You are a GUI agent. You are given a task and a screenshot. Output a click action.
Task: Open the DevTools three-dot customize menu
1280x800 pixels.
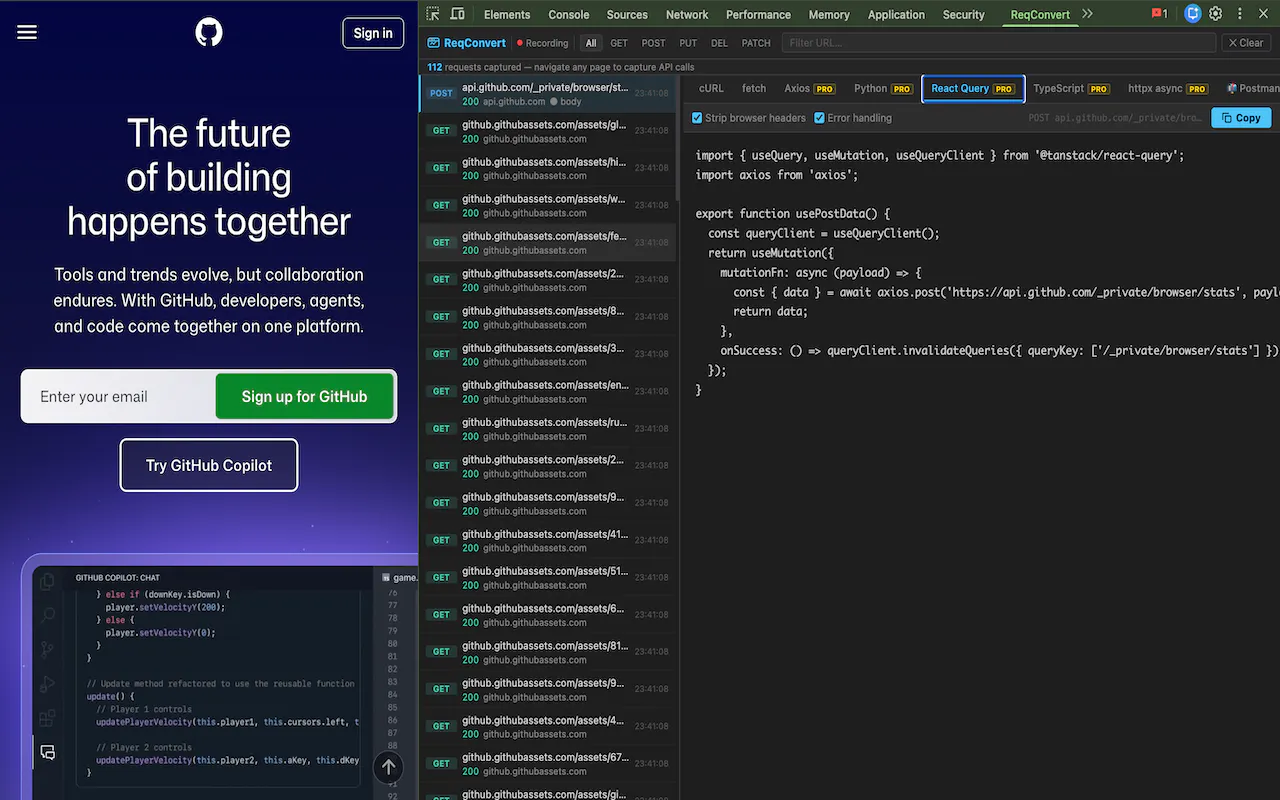click(x=1241, y=14)
